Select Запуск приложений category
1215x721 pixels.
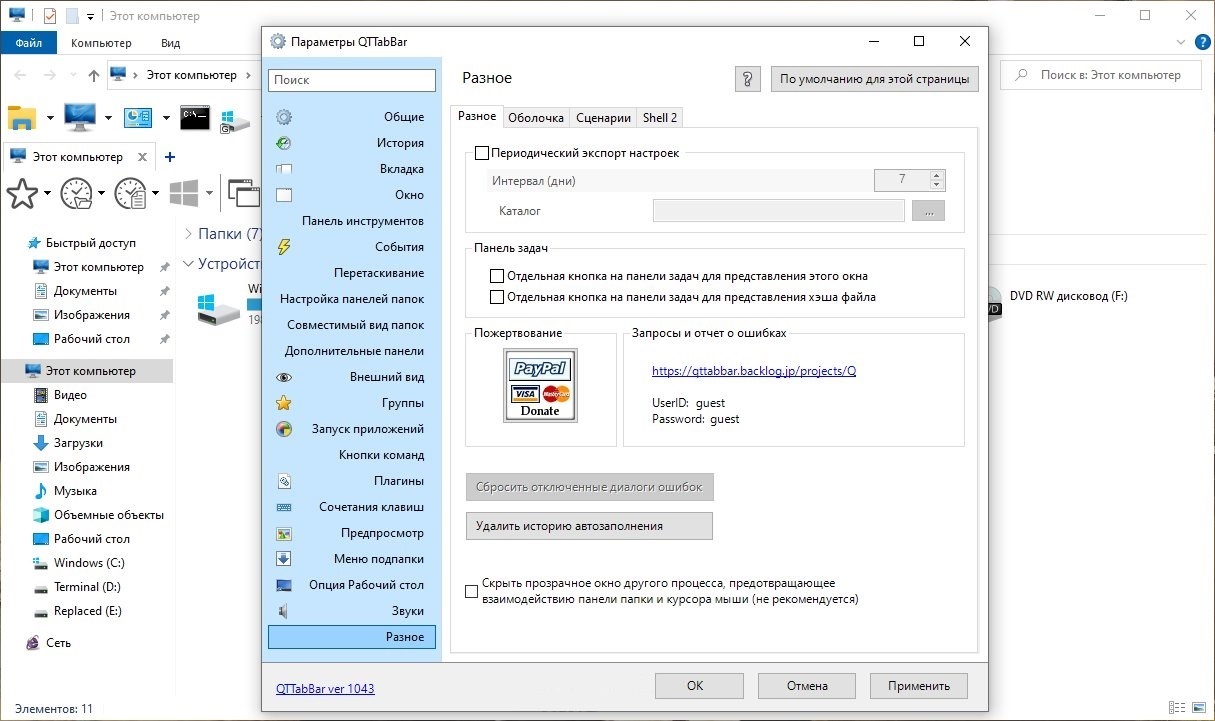point(352,429)
